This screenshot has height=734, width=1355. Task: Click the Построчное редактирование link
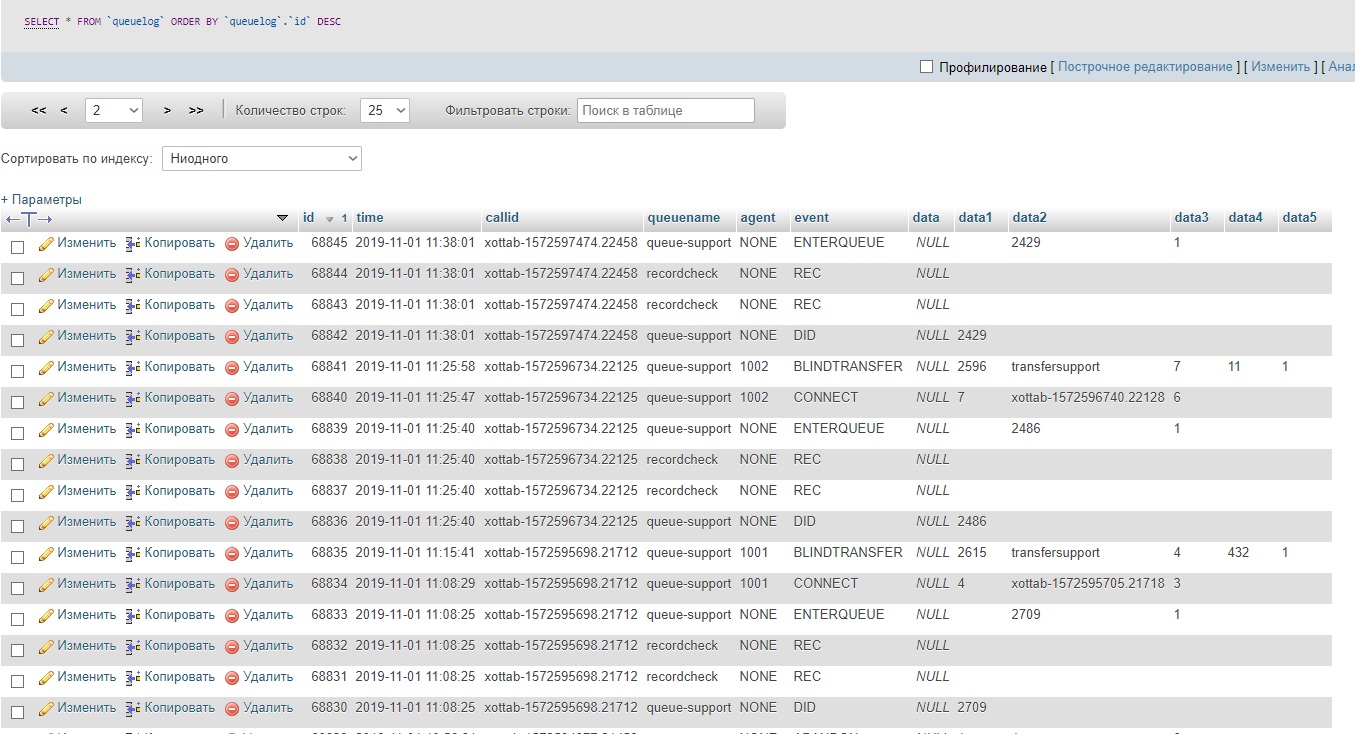click(1145, 67)
